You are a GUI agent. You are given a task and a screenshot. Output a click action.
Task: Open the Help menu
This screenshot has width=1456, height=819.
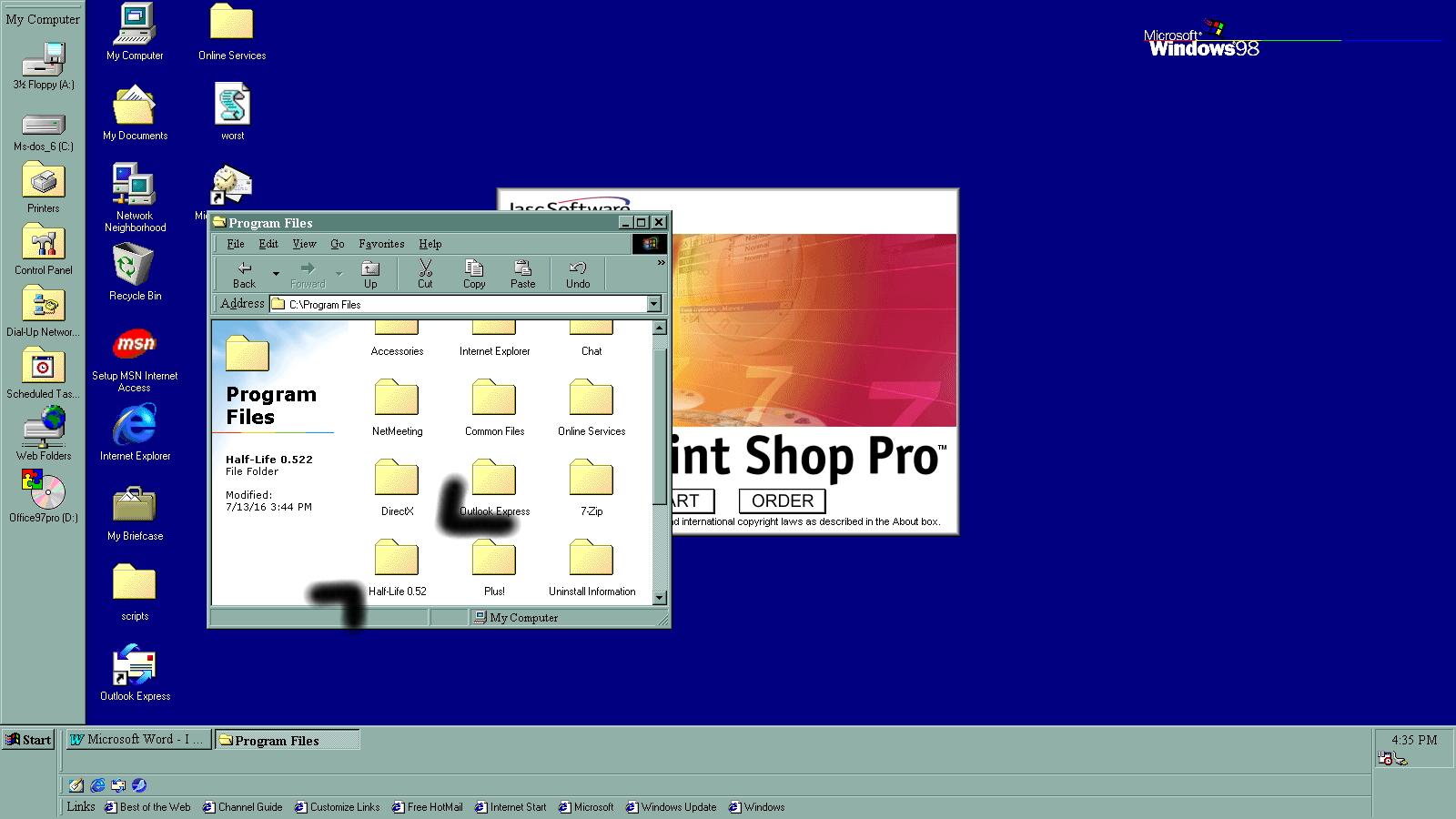[x=430, y=244]
